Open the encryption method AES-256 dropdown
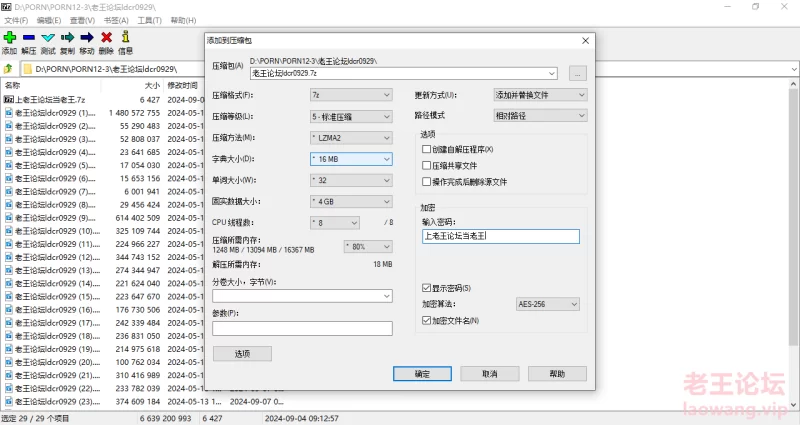This screenshot has height=425, width=800. click(x=547, y=304)
